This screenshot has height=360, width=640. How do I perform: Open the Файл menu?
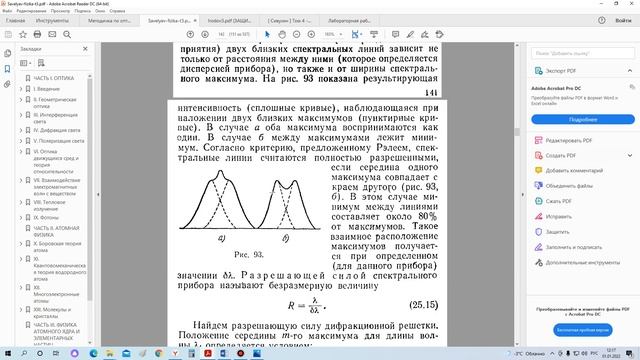pyautogui.click(x=7, y=11)
